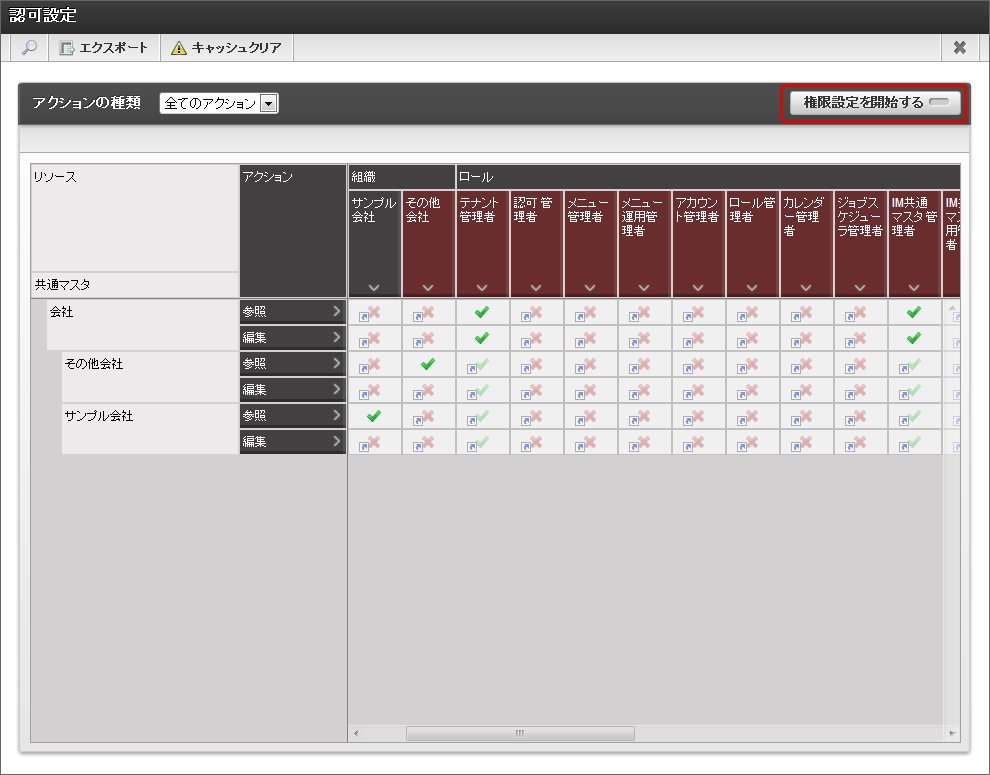Click the 権限設定を開始する button
This screenshot has width=990, height=775.
click(873, 103)
